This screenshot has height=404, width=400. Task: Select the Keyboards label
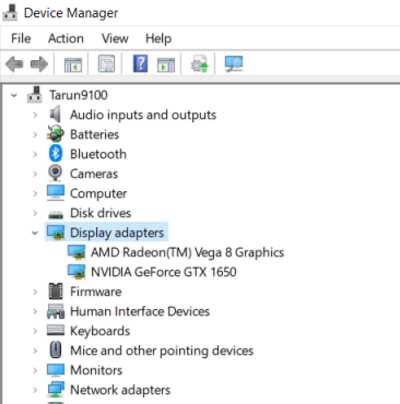point(100,331)
